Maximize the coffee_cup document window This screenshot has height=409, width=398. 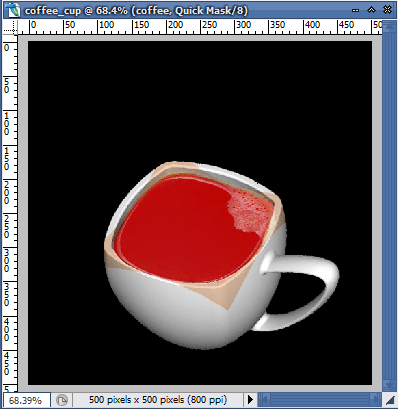pos(371,10)
